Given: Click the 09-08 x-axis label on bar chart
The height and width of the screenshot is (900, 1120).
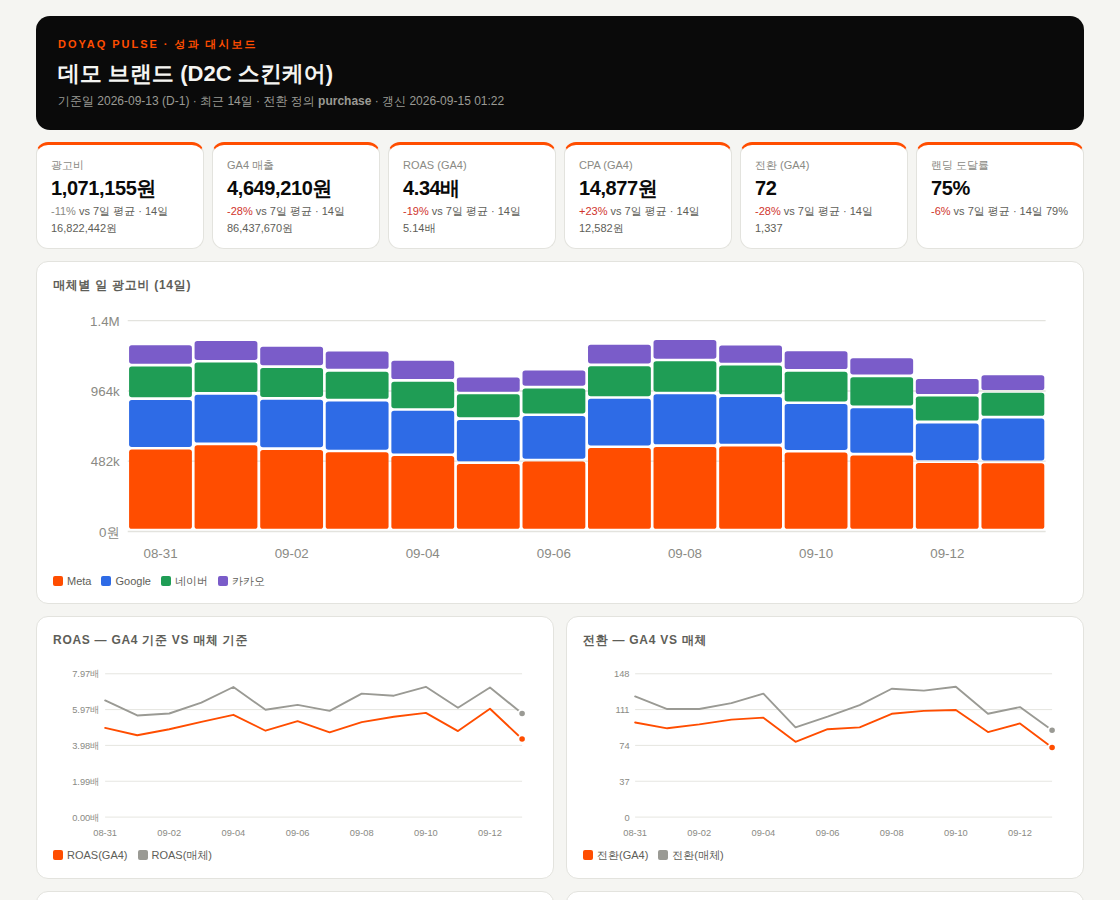Looking at the screenshot, I should (684, 554).
